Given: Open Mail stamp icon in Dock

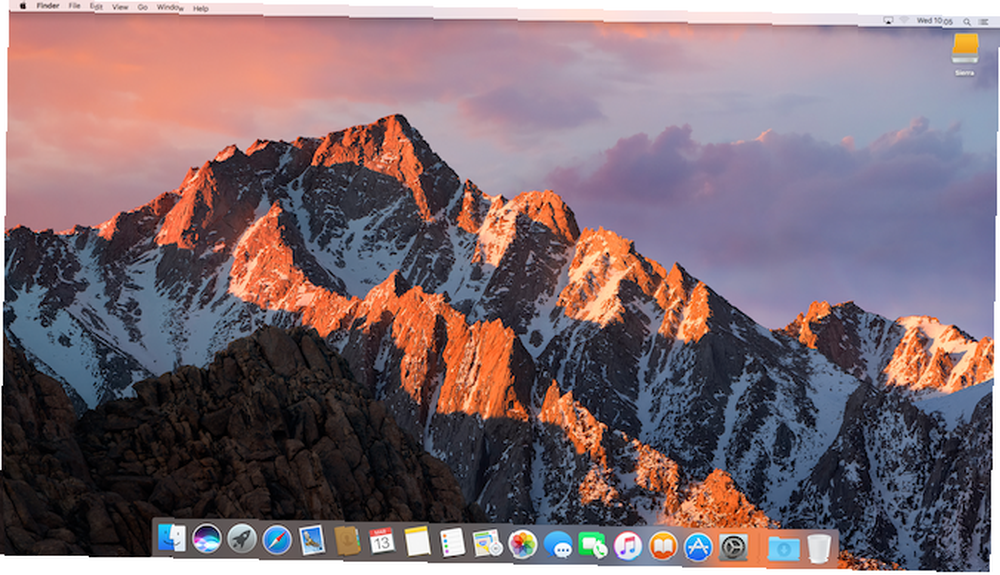Looking at the screenshot, I should click(312, 541).
